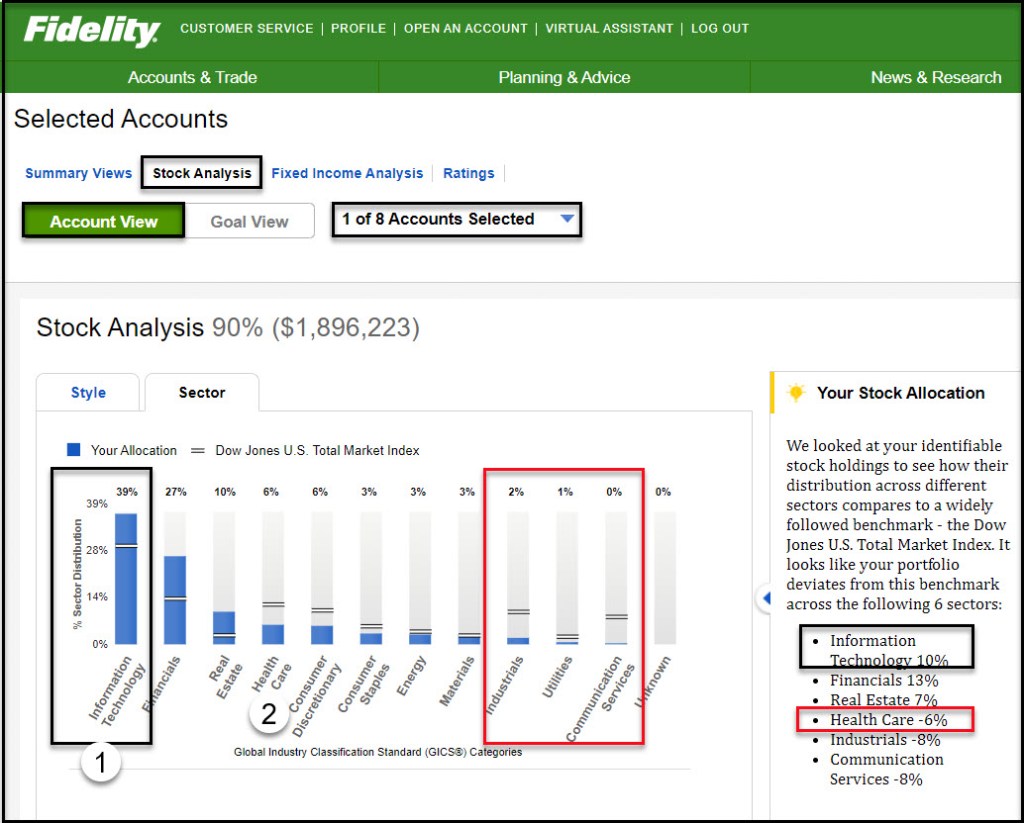Open the Ratings view
1024x823 pixels.
(x=468, y=173)
